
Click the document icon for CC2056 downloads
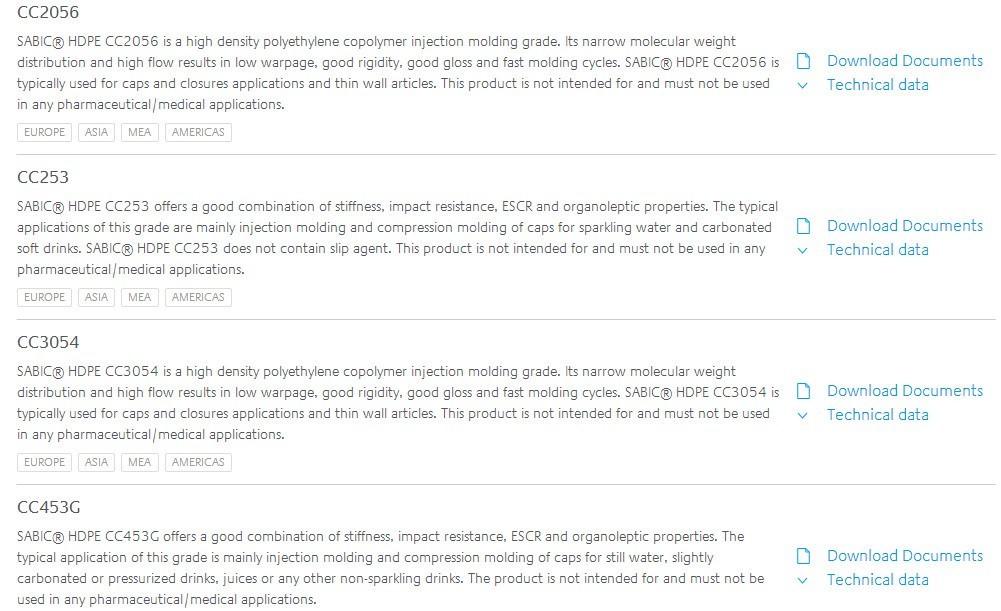803,61
